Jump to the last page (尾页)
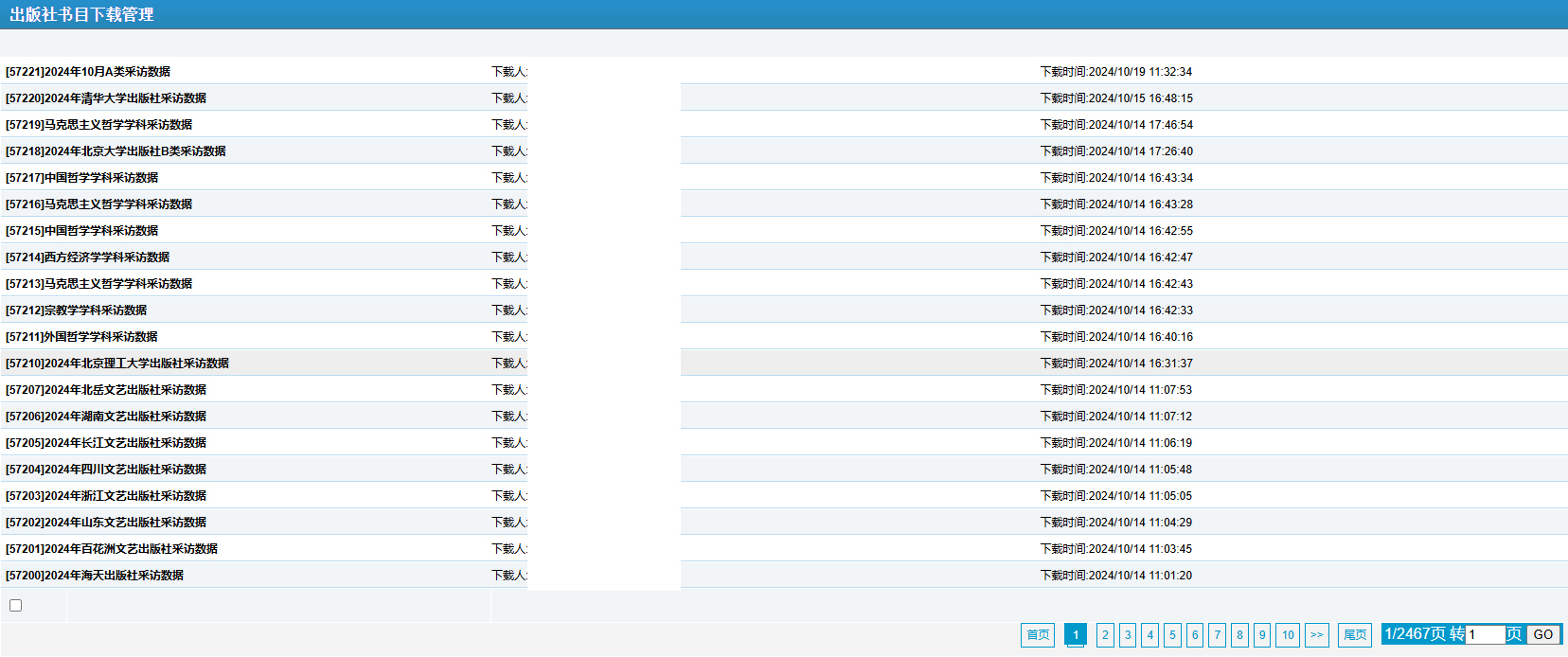 [x=1355, y=635]
